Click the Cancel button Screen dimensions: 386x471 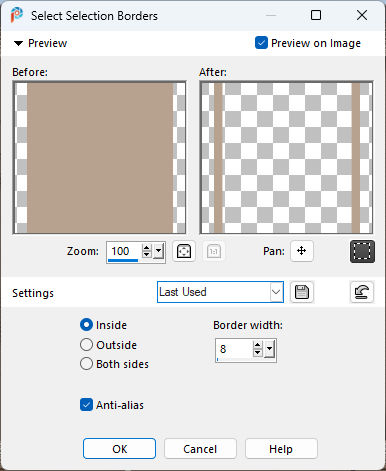[x=200, y=449]
